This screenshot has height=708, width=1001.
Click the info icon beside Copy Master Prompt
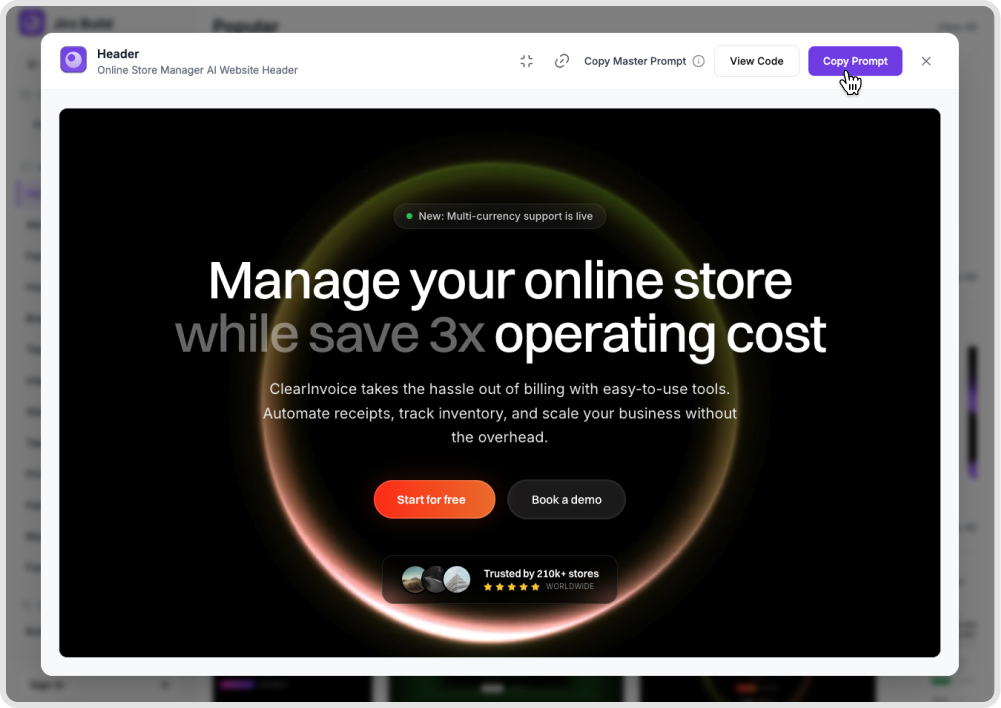tap(699, 61)
